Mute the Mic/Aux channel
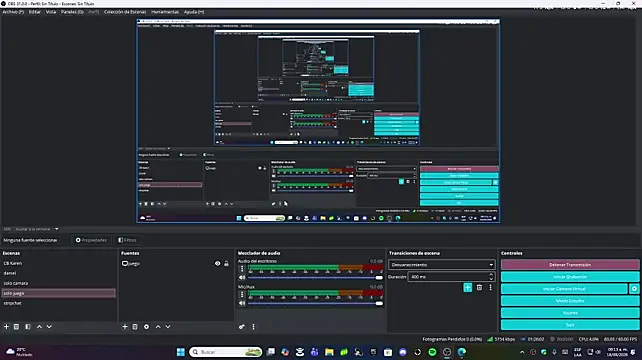This screenshot has width=642, height=360. 242,303
